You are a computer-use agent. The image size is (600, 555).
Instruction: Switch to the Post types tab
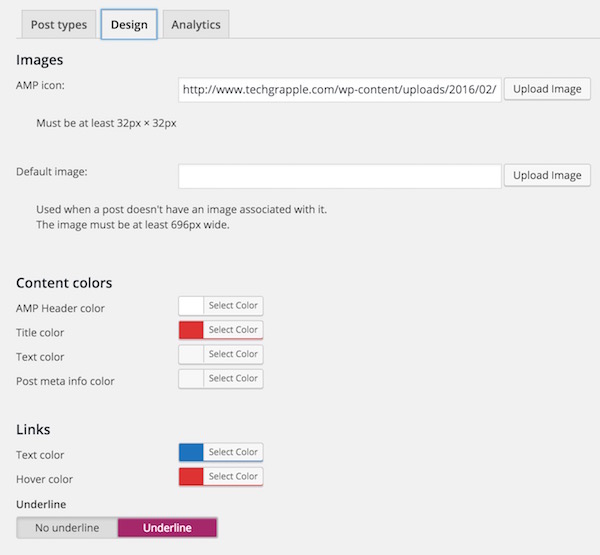[x=59, y=24]
